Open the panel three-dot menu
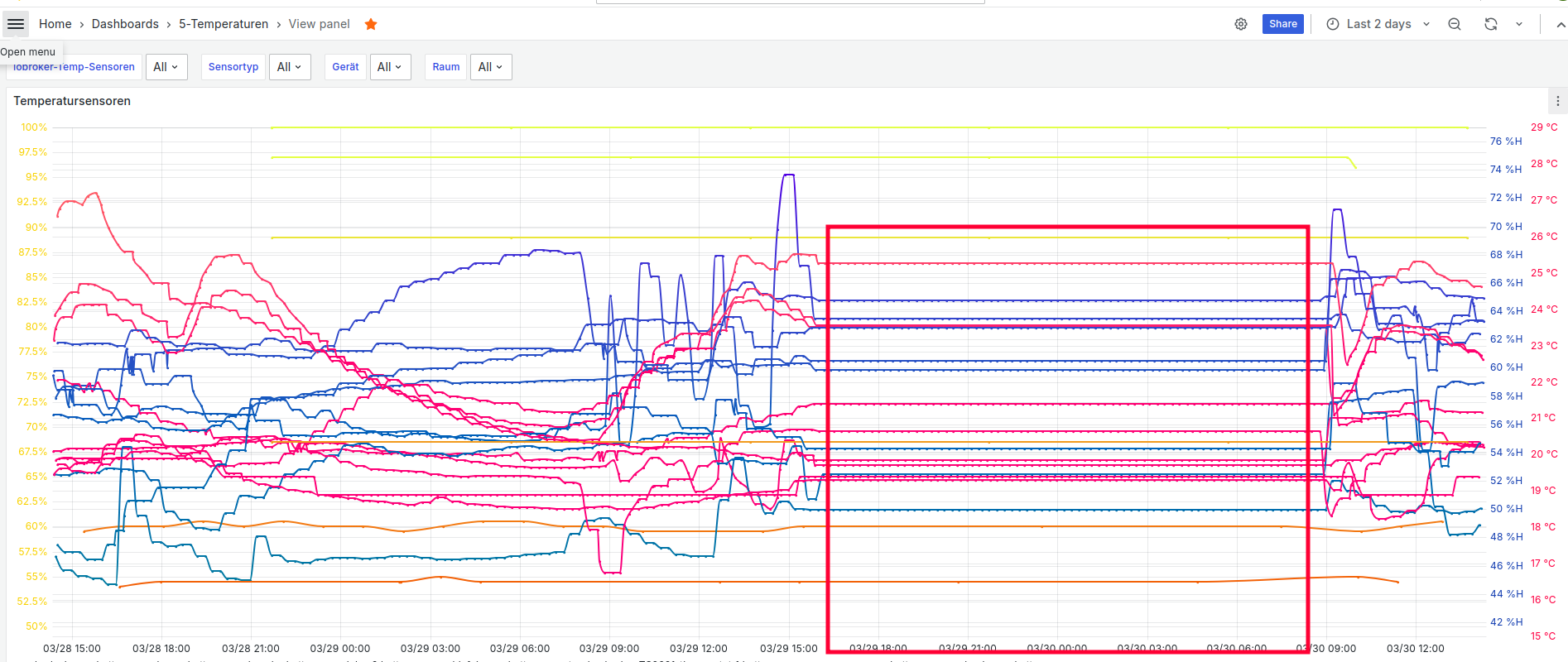Screen dimensions: 1568x662 click(x=1557, y=101)
